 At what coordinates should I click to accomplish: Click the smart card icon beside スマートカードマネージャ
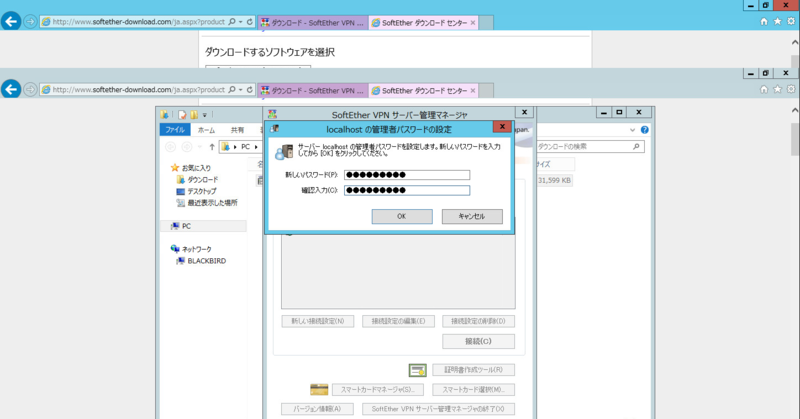[x=319, y=390]
